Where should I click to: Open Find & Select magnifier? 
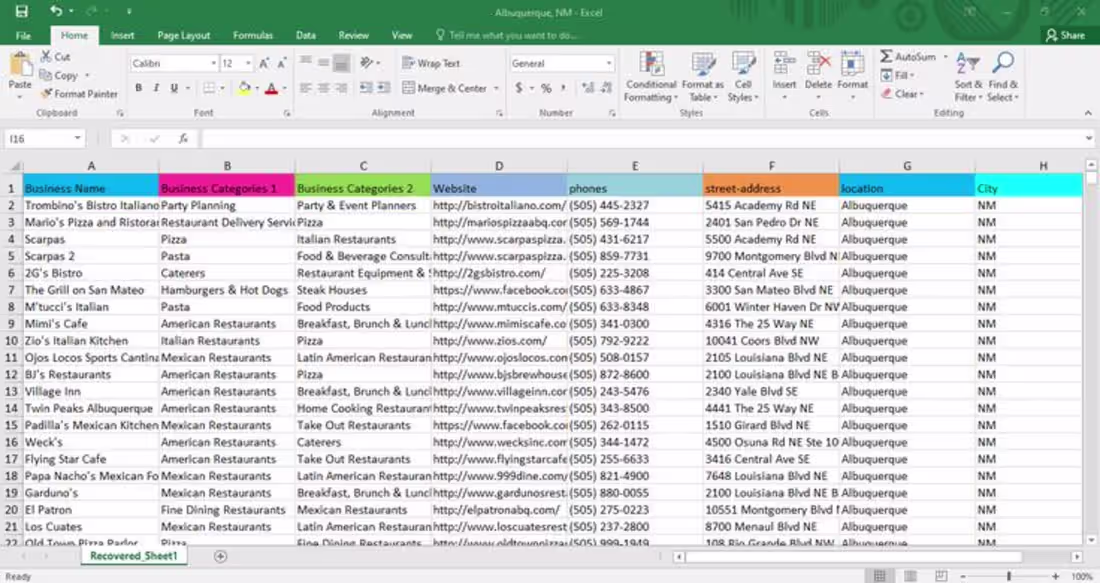(x=1003, y=77)
